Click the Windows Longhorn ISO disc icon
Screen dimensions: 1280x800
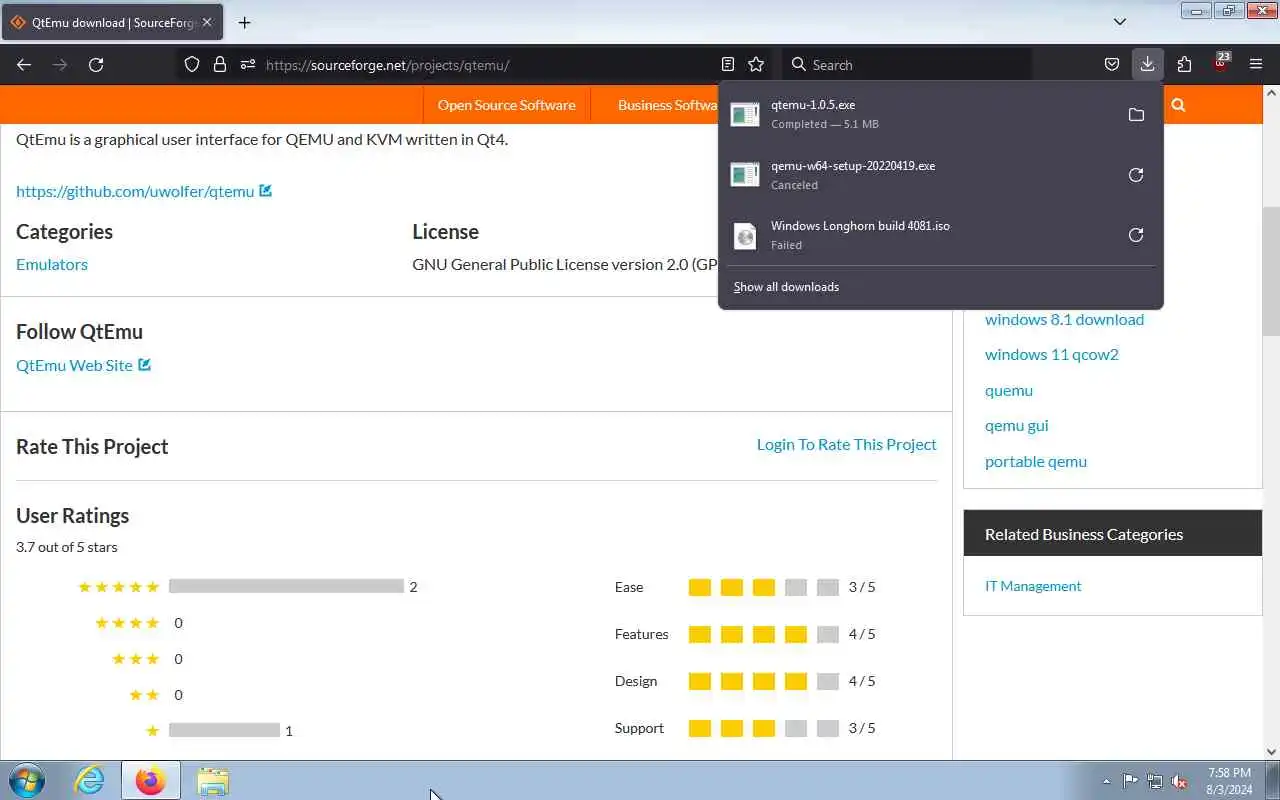[745, 235]
